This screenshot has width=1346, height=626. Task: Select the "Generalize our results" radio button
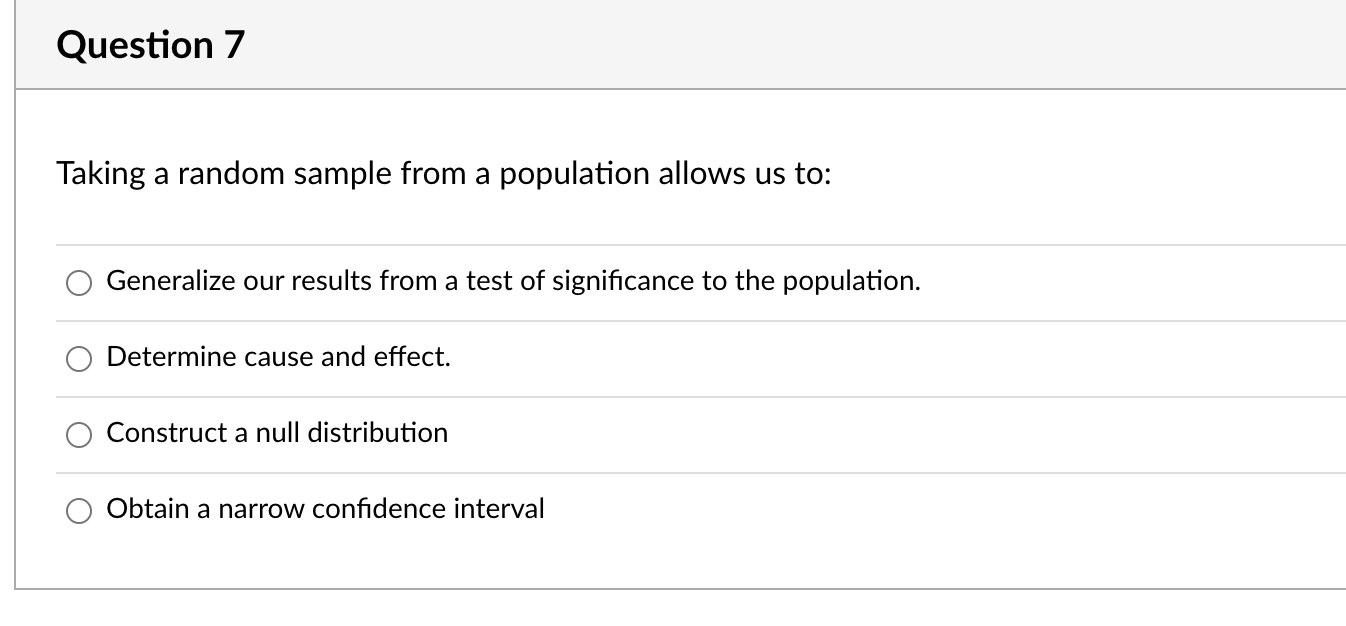[x=79, y=282]
